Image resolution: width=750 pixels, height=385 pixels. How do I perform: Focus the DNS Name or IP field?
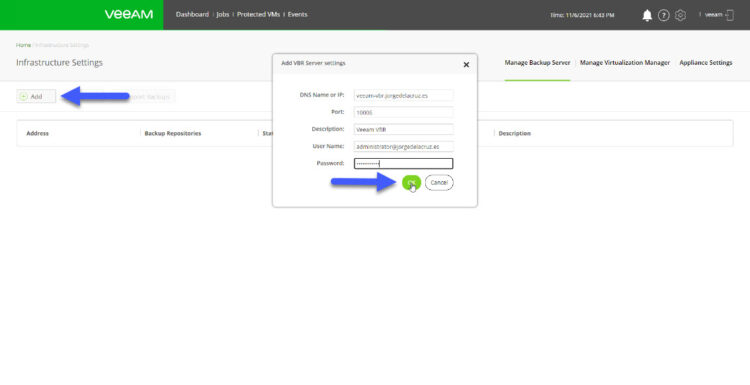(x=403, y=95)
